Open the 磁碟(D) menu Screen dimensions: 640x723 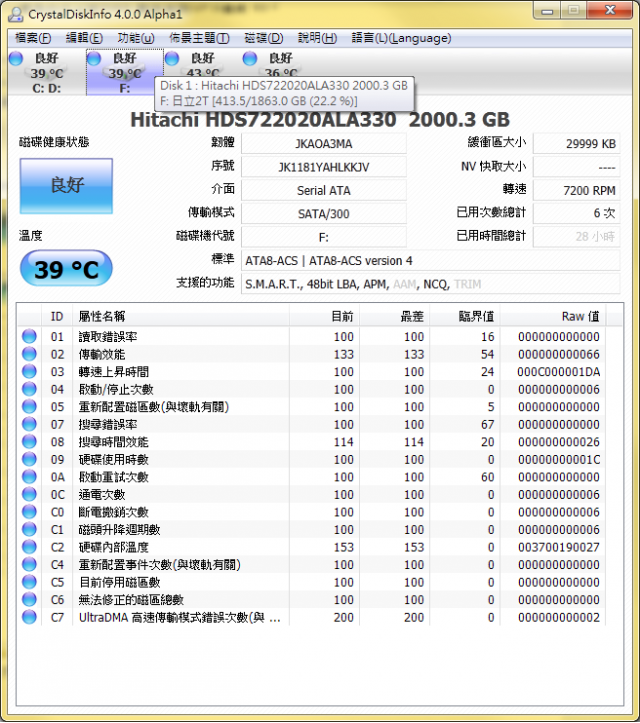tap(263, 38)
